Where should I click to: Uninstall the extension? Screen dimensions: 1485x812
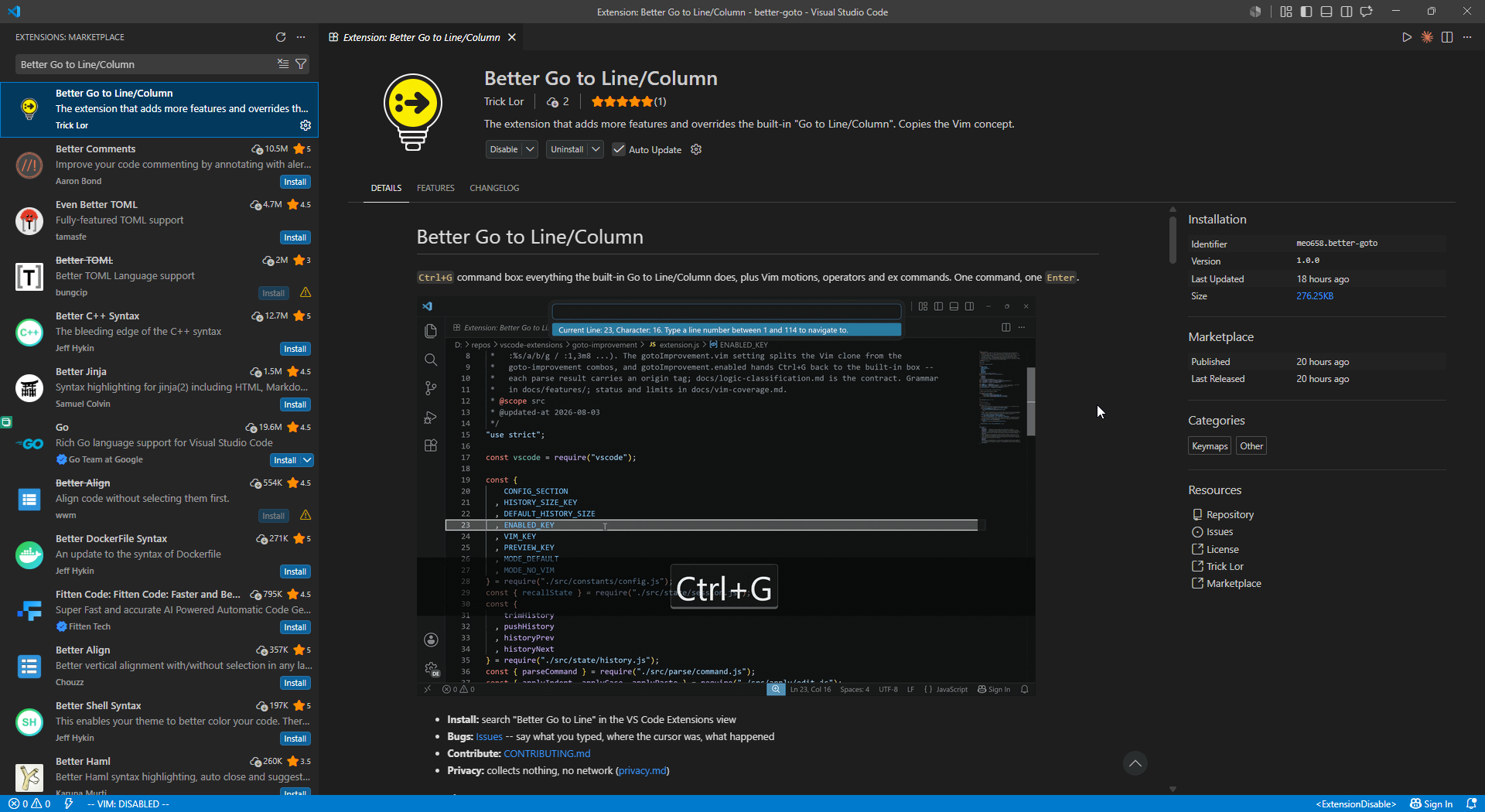pos(567,149)
